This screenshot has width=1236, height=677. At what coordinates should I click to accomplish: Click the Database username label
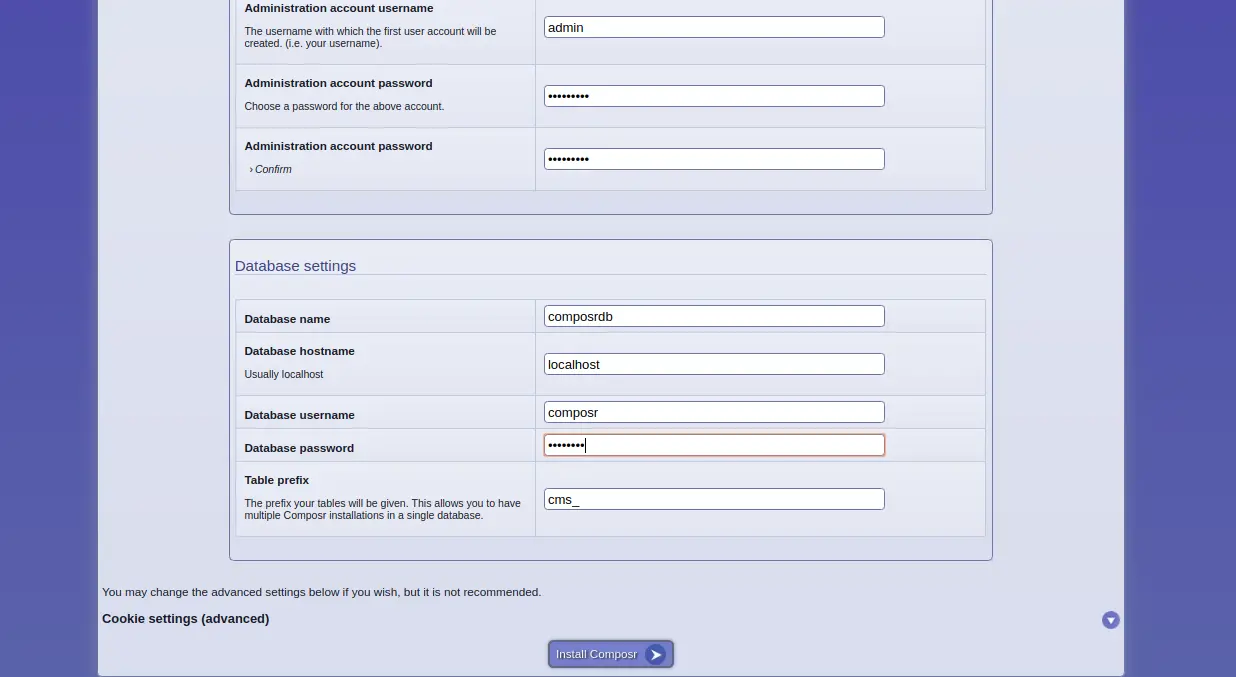tap(300, 415)
